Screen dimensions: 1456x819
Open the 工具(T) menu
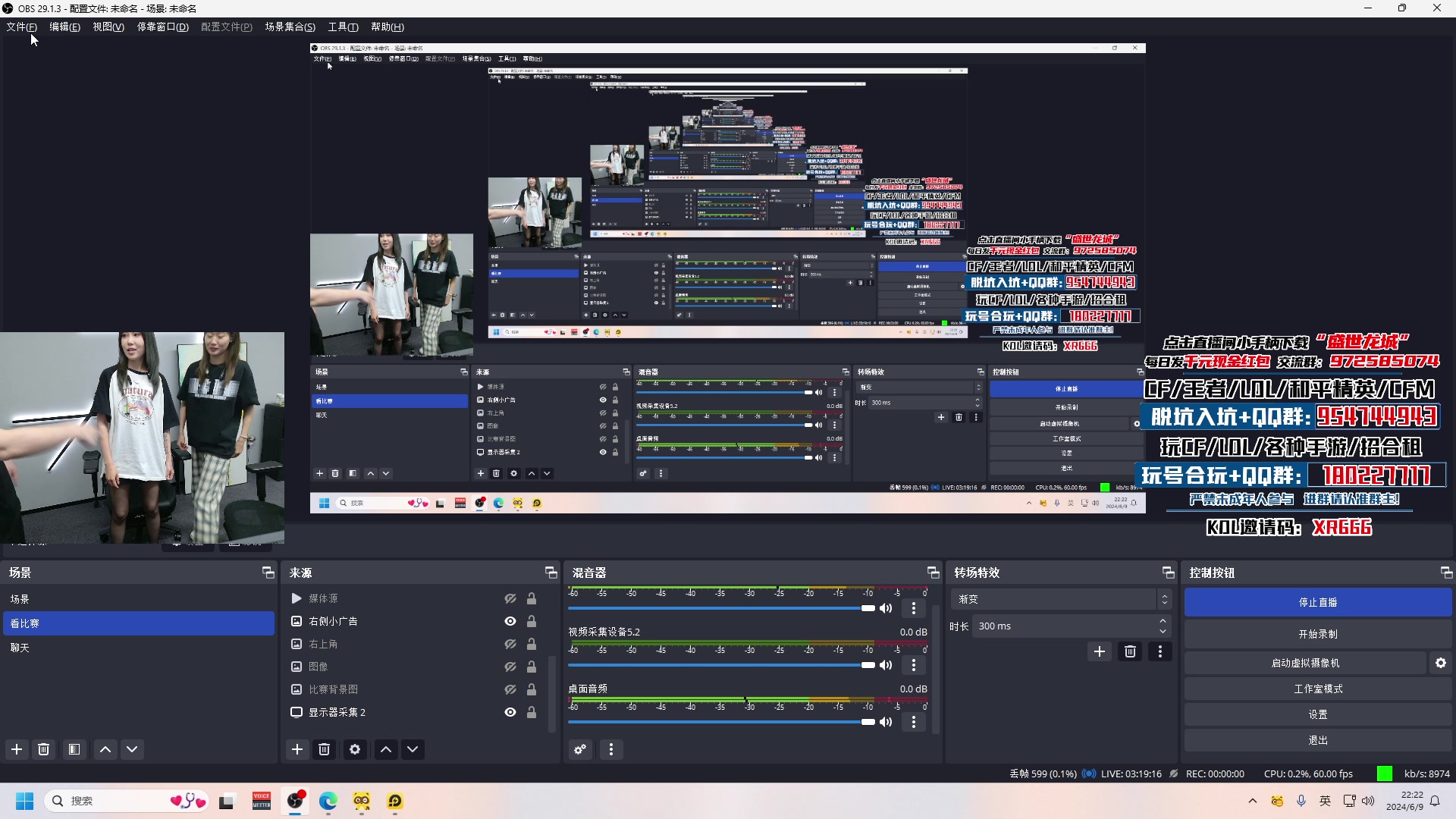(343, 27)
